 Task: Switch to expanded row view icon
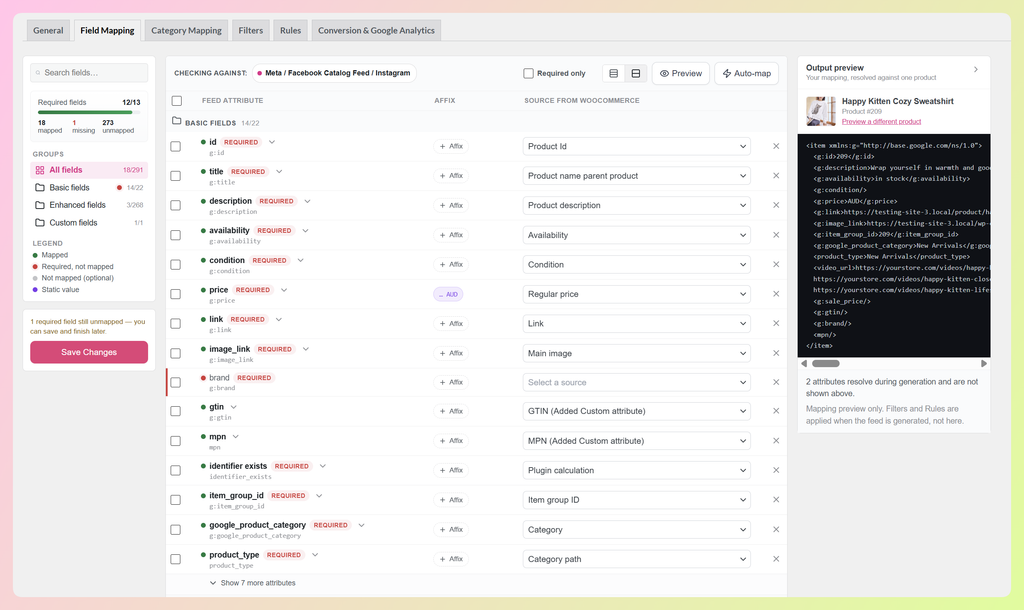point(635,73)
